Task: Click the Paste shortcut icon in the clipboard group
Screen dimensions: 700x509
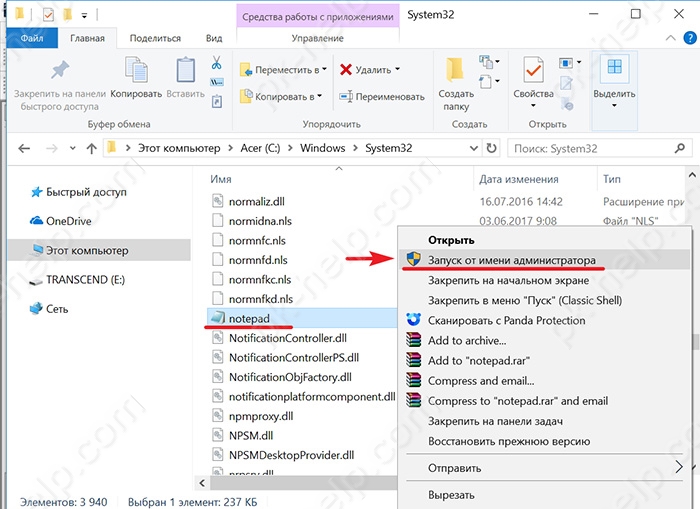Action: pos(217,101)
